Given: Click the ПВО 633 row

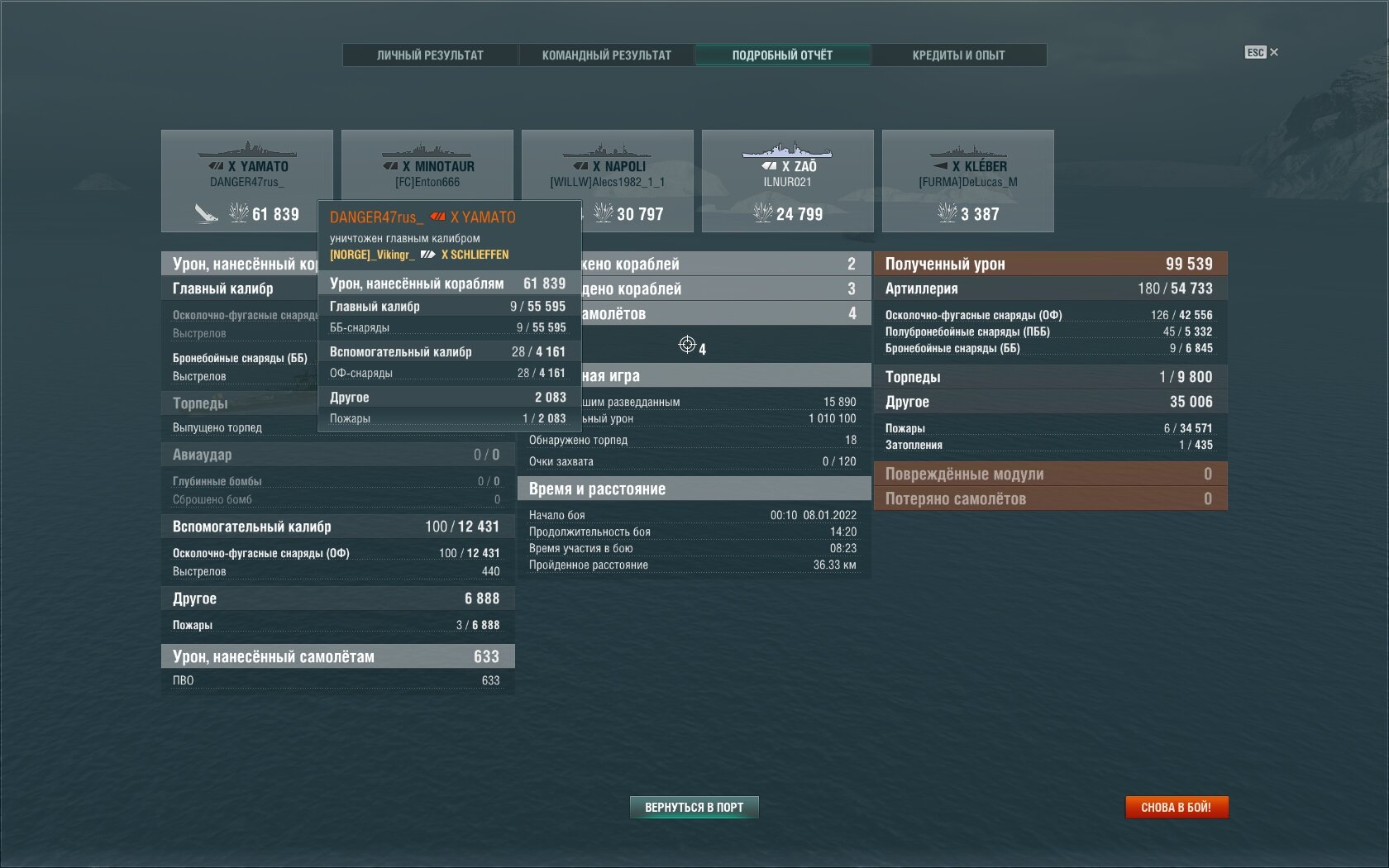Looking at the screenshot, I should pos(337,680).
